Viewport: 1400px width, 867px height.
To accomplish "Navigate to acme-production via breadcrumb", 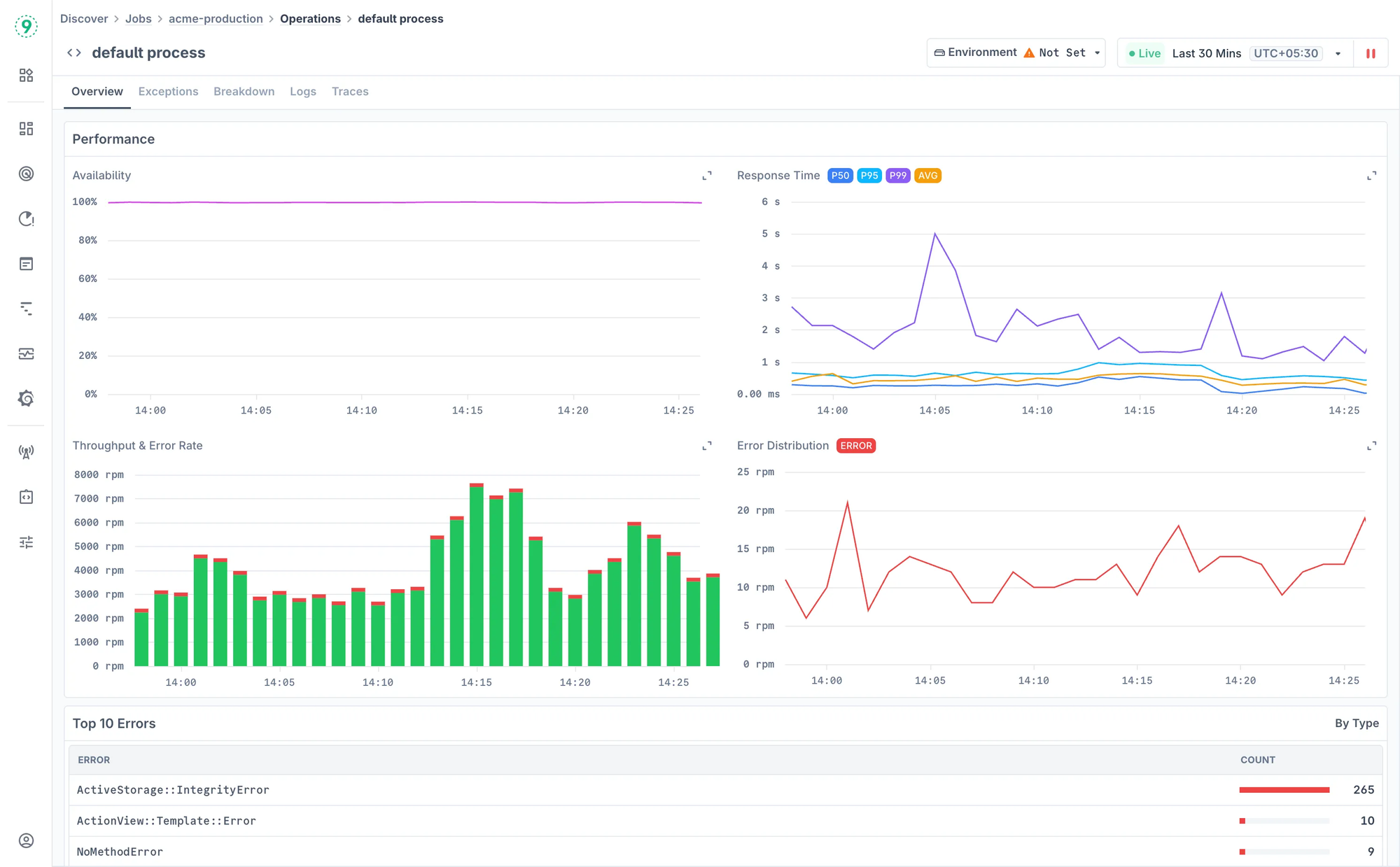I will click(x=216, y=19).
